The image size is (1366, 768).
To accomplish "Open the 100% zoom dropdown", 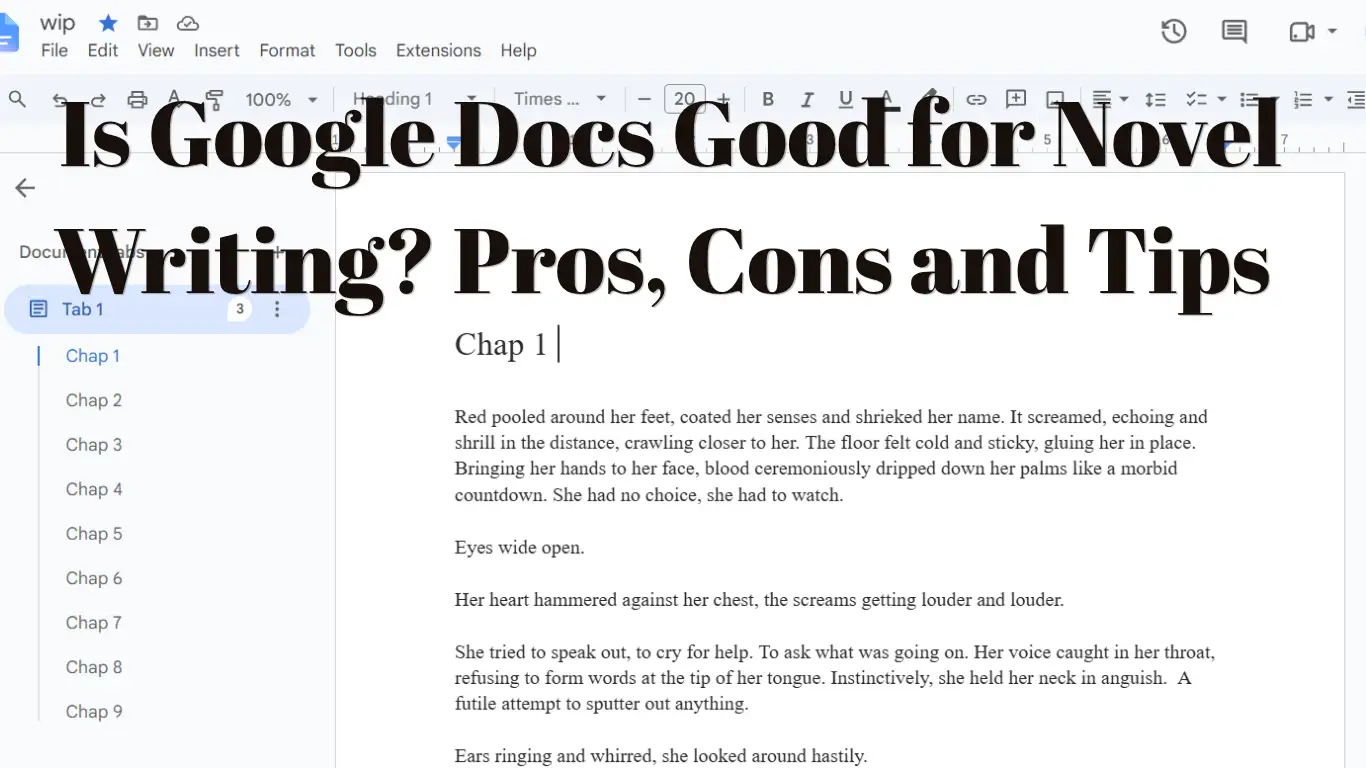I will 281,99.
